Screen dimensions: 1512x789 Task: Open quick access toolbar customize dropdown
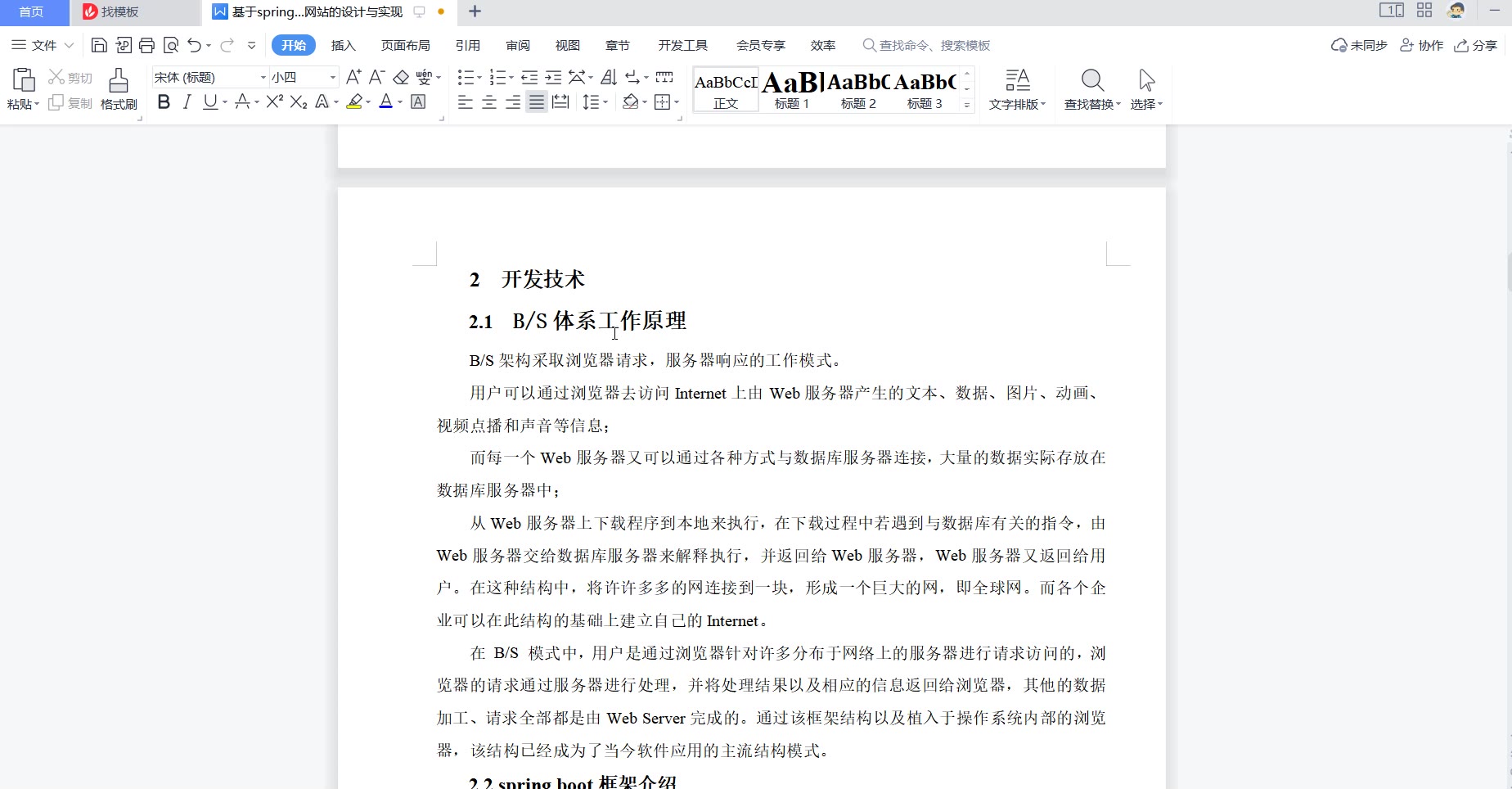point(251,45)
